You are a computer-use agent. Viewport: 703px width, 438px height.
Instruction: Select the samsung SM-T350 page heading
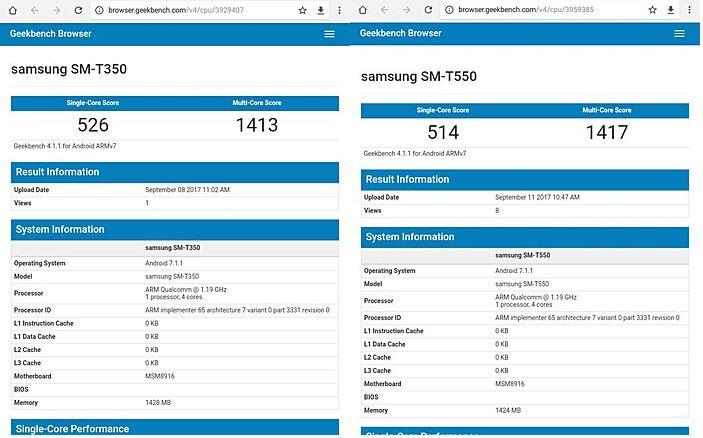click(69, 69)
